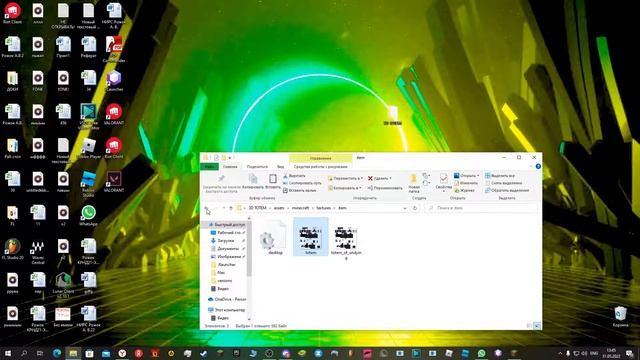Select the 'totem' image file

[x=311, y=237]
